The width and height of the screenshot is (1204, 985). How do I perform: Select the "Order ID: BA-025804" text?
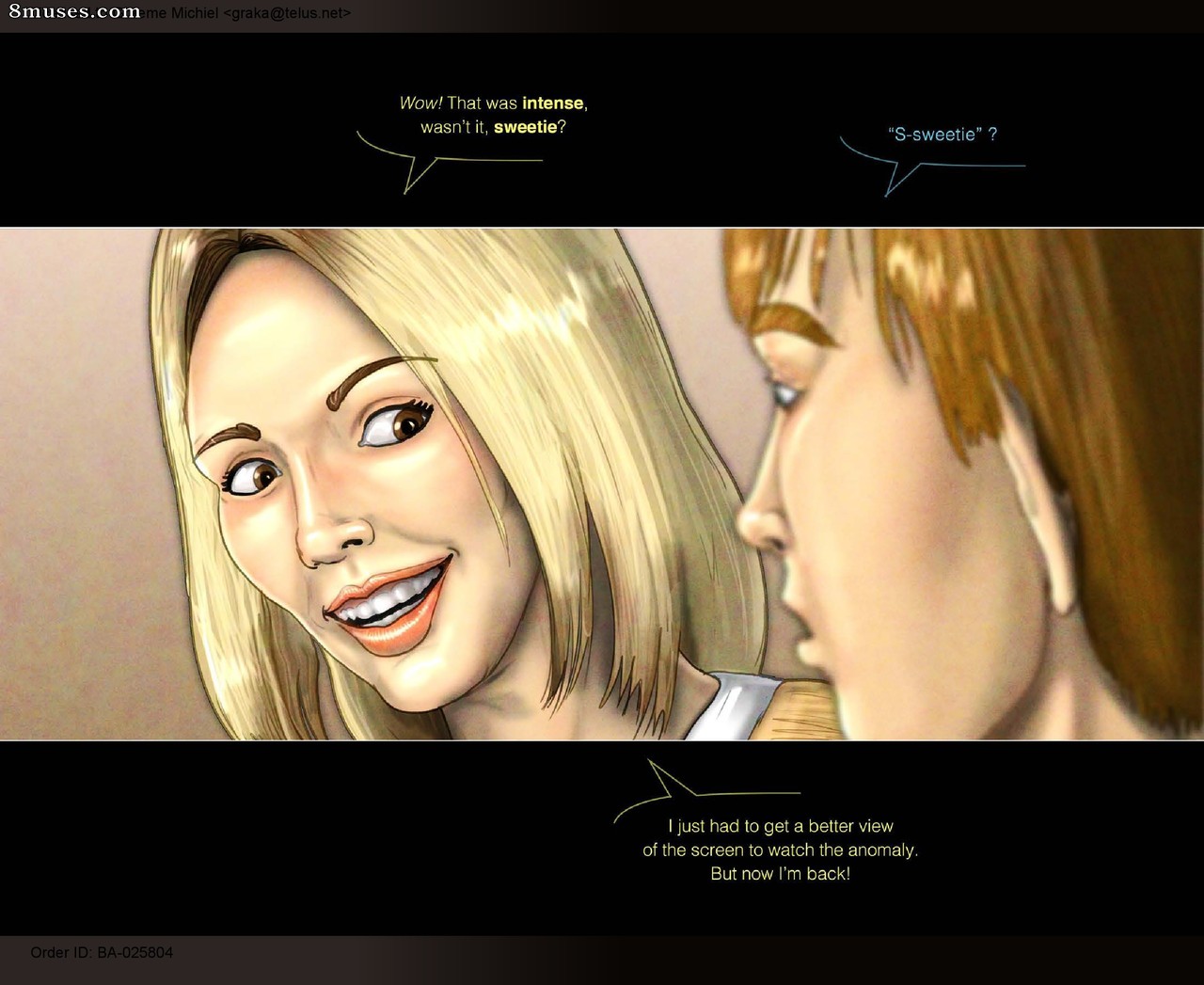pos(102,952)
